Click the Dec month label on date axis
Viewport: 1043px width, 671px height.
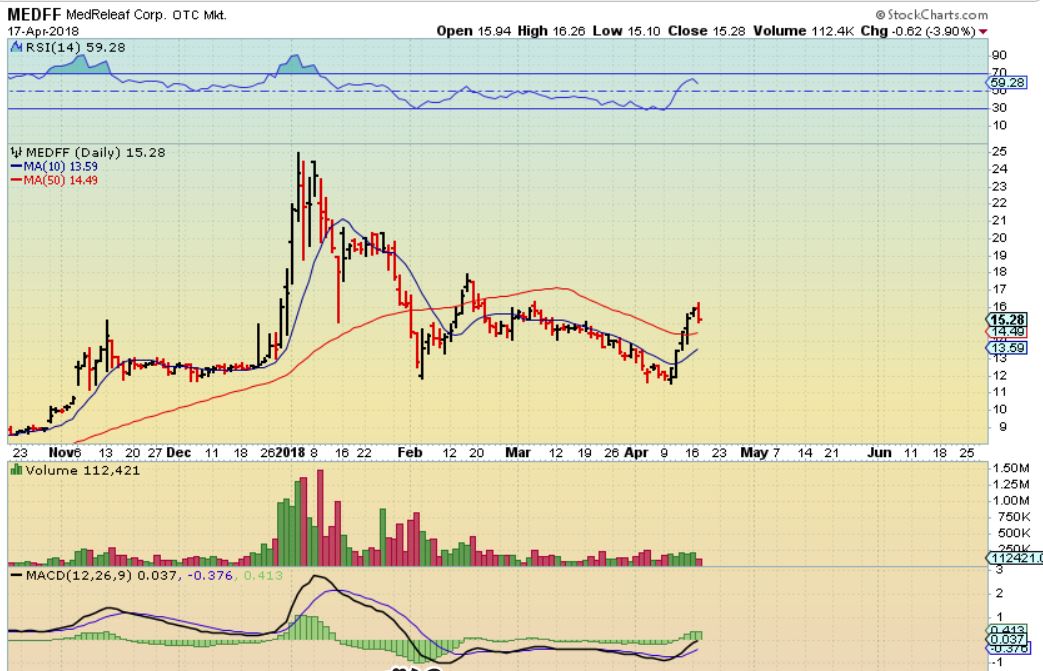coord(179,452)
